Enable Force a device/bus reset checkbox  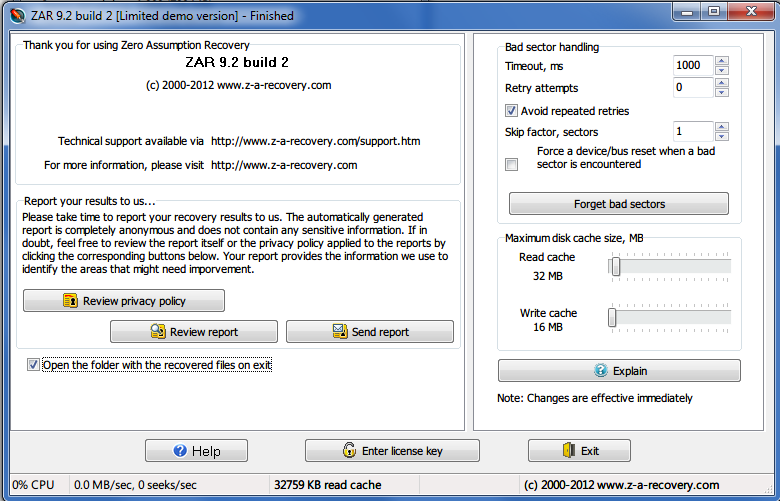tap(512, 164)
